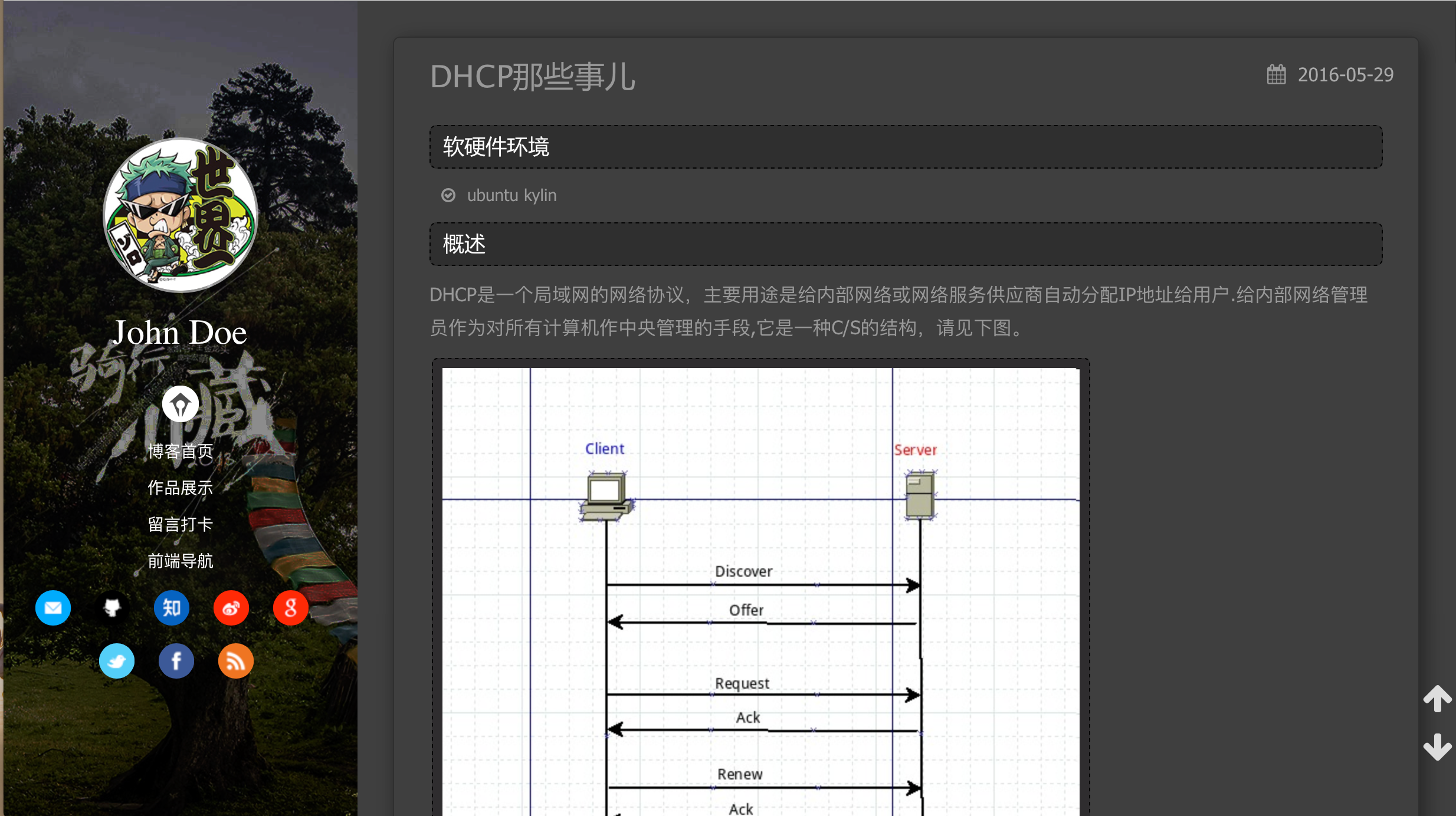Click the John Doe avatar image
The image size is (1456, 816).
[180, 215]
